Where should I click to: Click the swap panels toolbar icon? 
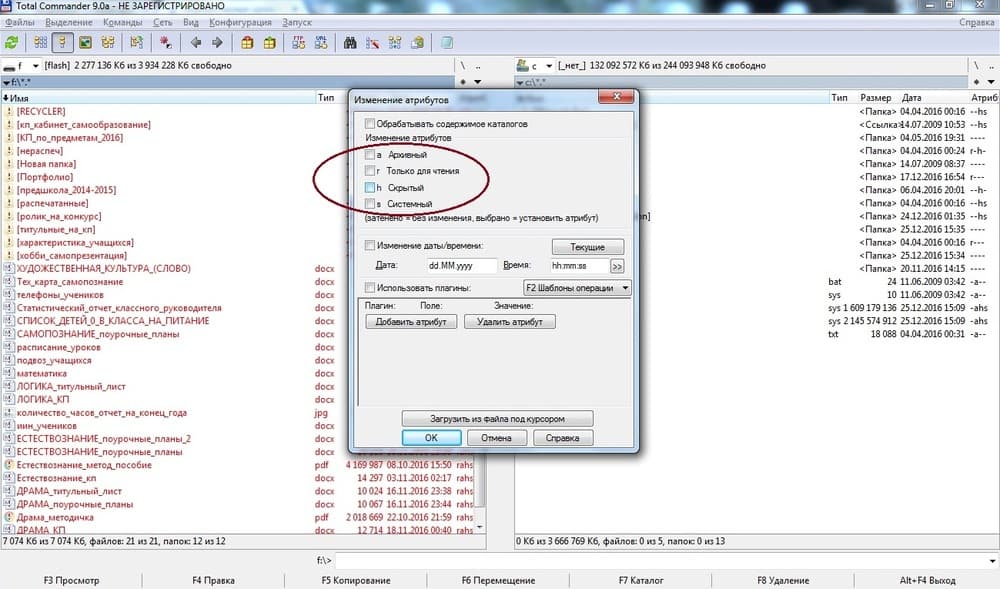136,43
